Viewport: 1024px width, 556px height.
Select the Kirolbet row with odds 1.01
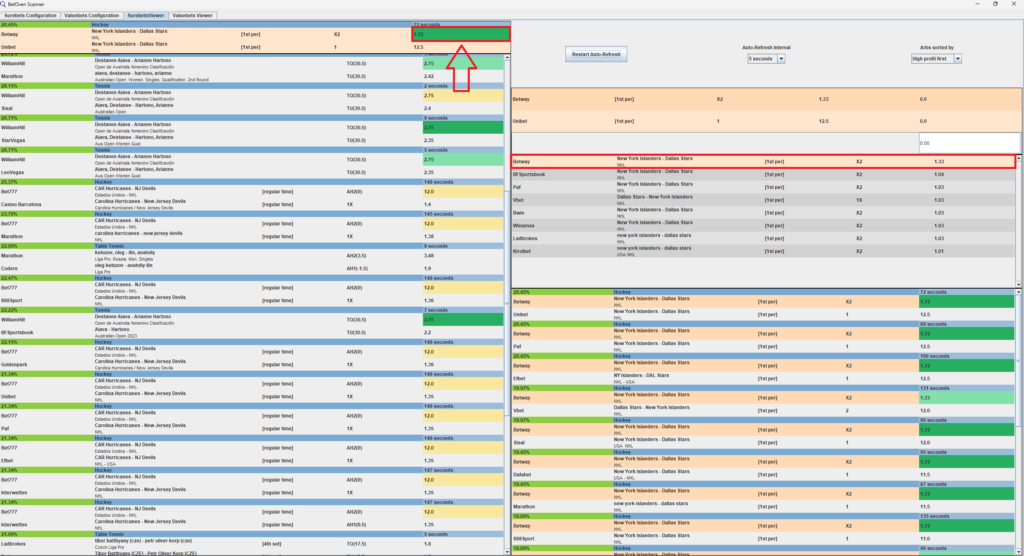763,251
